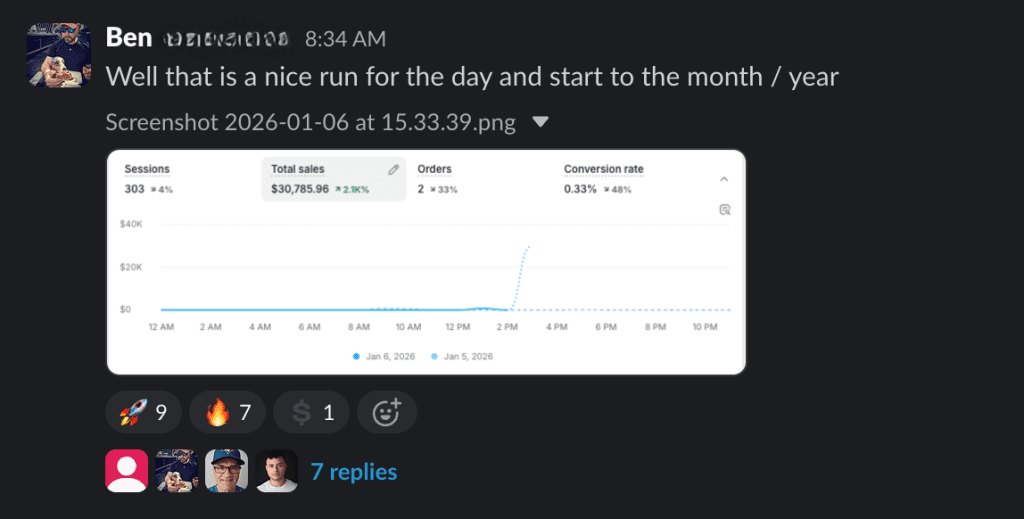Click the pink default avatar in replies
1024x519 pixels.
(x=126, y=471)
